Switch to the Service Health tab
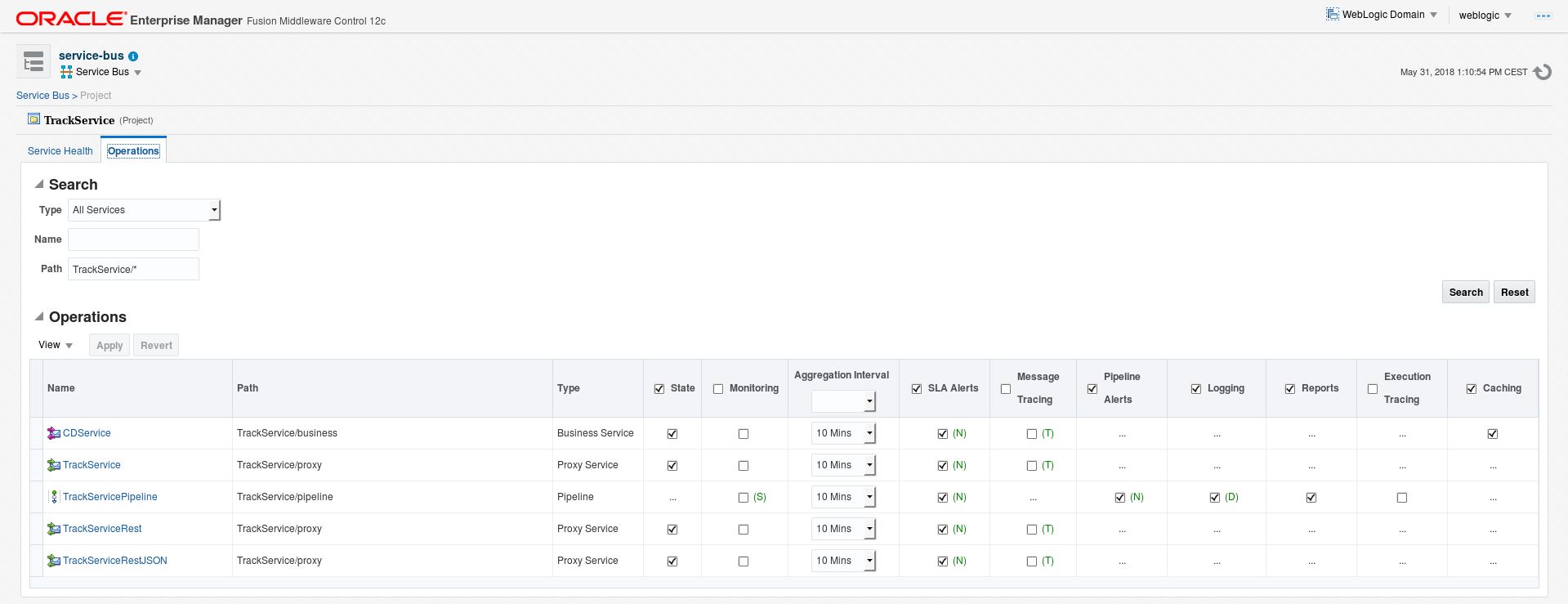1568x604 pixels. click(60, 151)
